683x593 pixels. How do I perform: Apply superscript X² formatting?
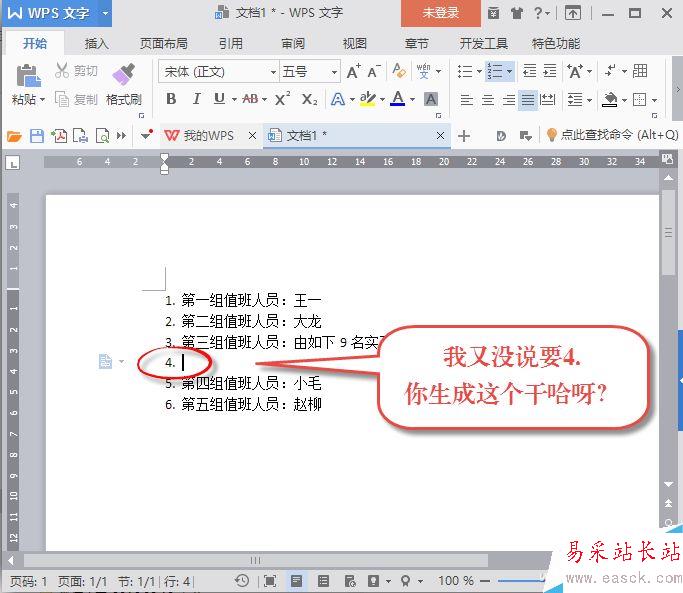(282, 99)
